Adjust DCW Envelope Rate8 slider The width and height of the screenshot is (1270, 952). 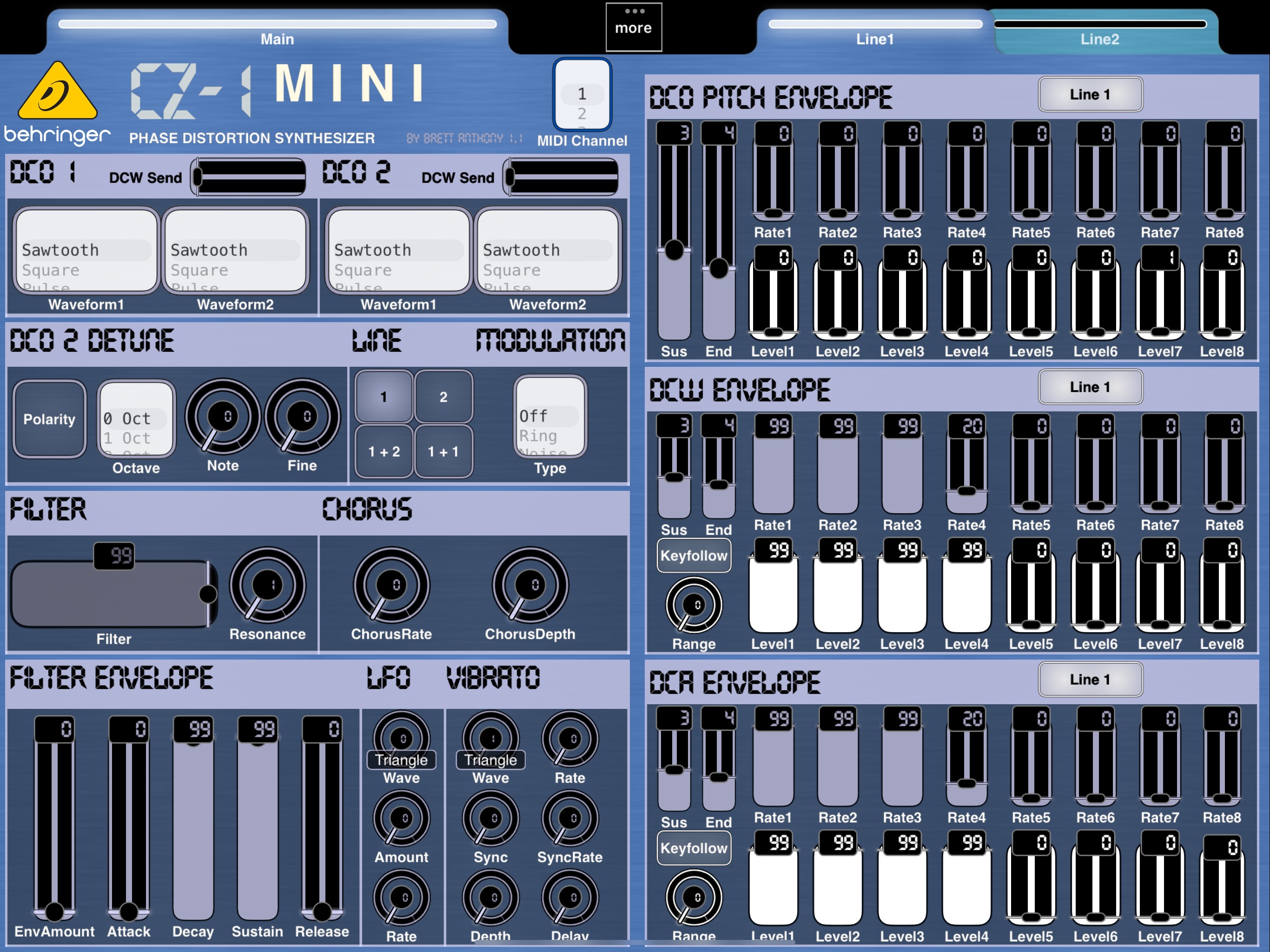[x=1224, y=464]
